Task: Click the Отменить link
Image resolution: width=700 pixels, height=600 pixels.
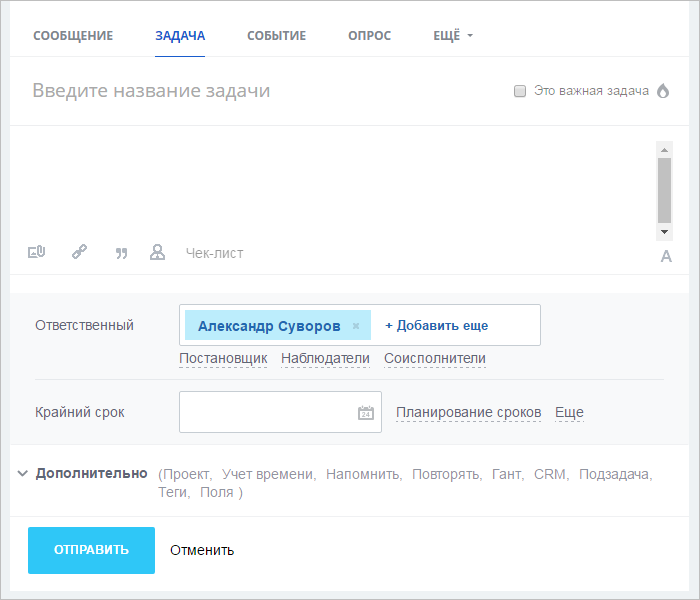Action: (x=202, y=550)
